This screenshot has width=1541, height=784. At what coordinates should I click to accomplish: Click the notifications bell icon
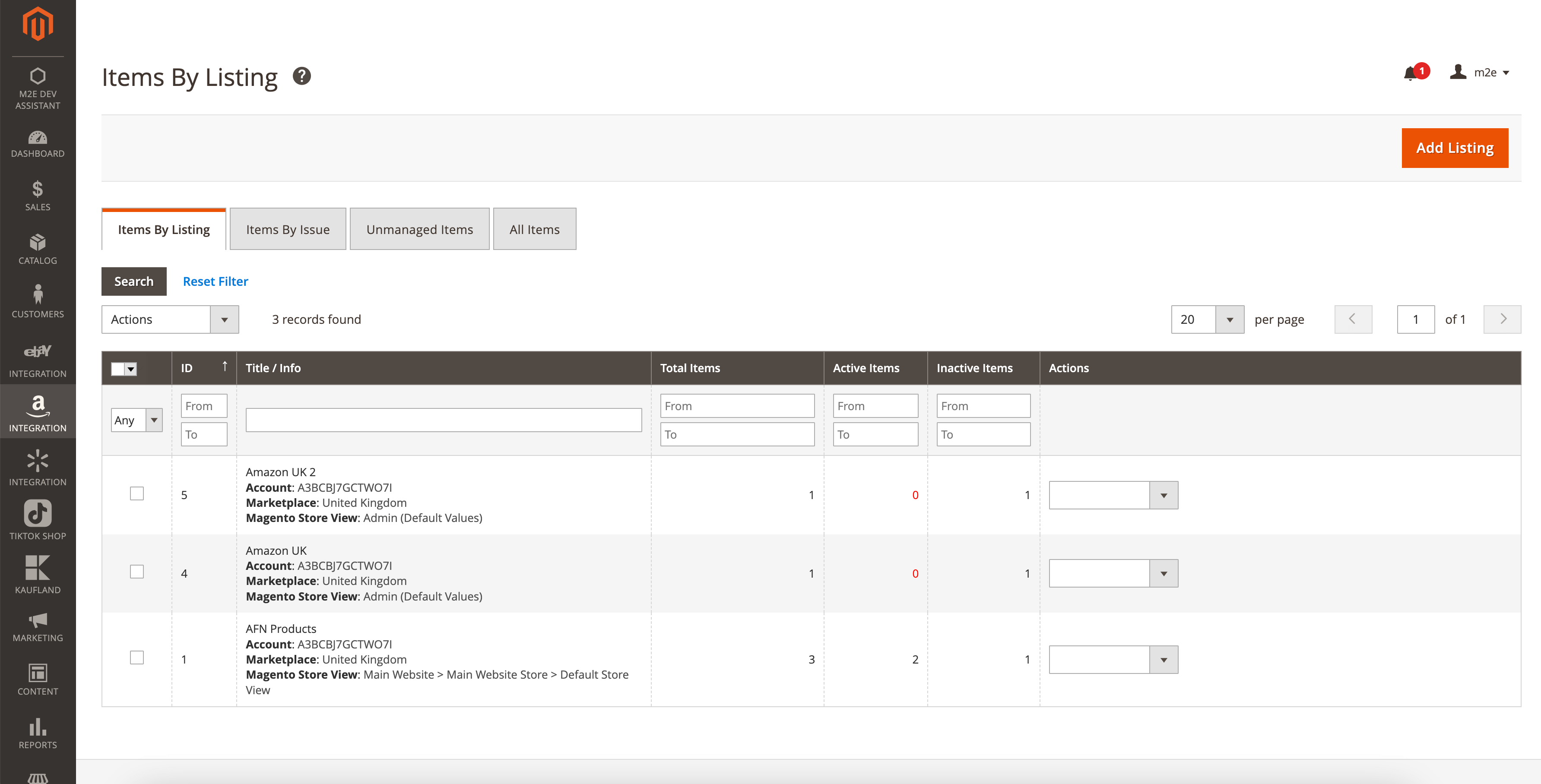coord(1410,73)
